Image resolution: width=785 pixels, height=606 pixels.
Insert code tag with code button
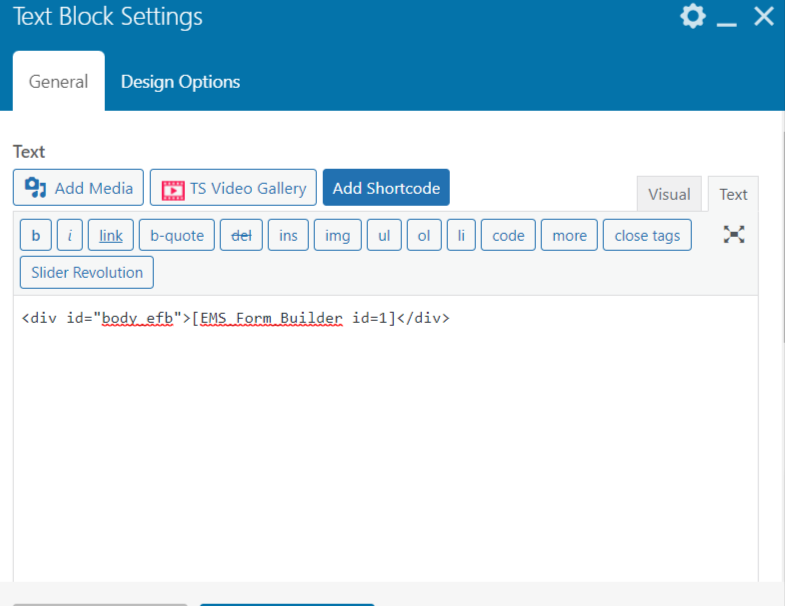point(508,235)
